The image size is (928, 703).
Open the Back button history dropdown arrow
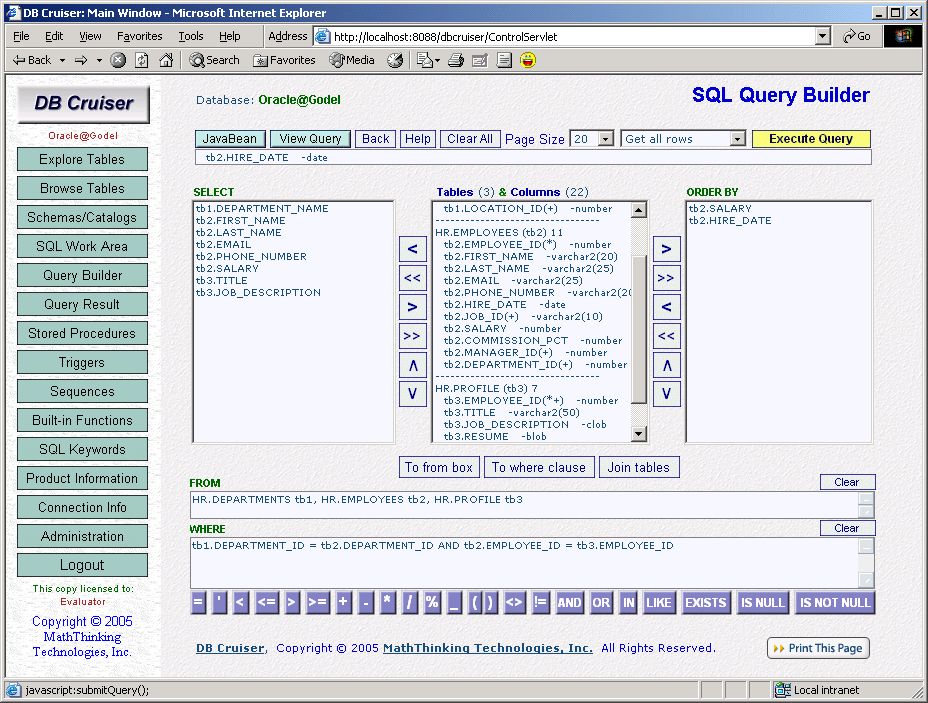click(x=62, y=60)
